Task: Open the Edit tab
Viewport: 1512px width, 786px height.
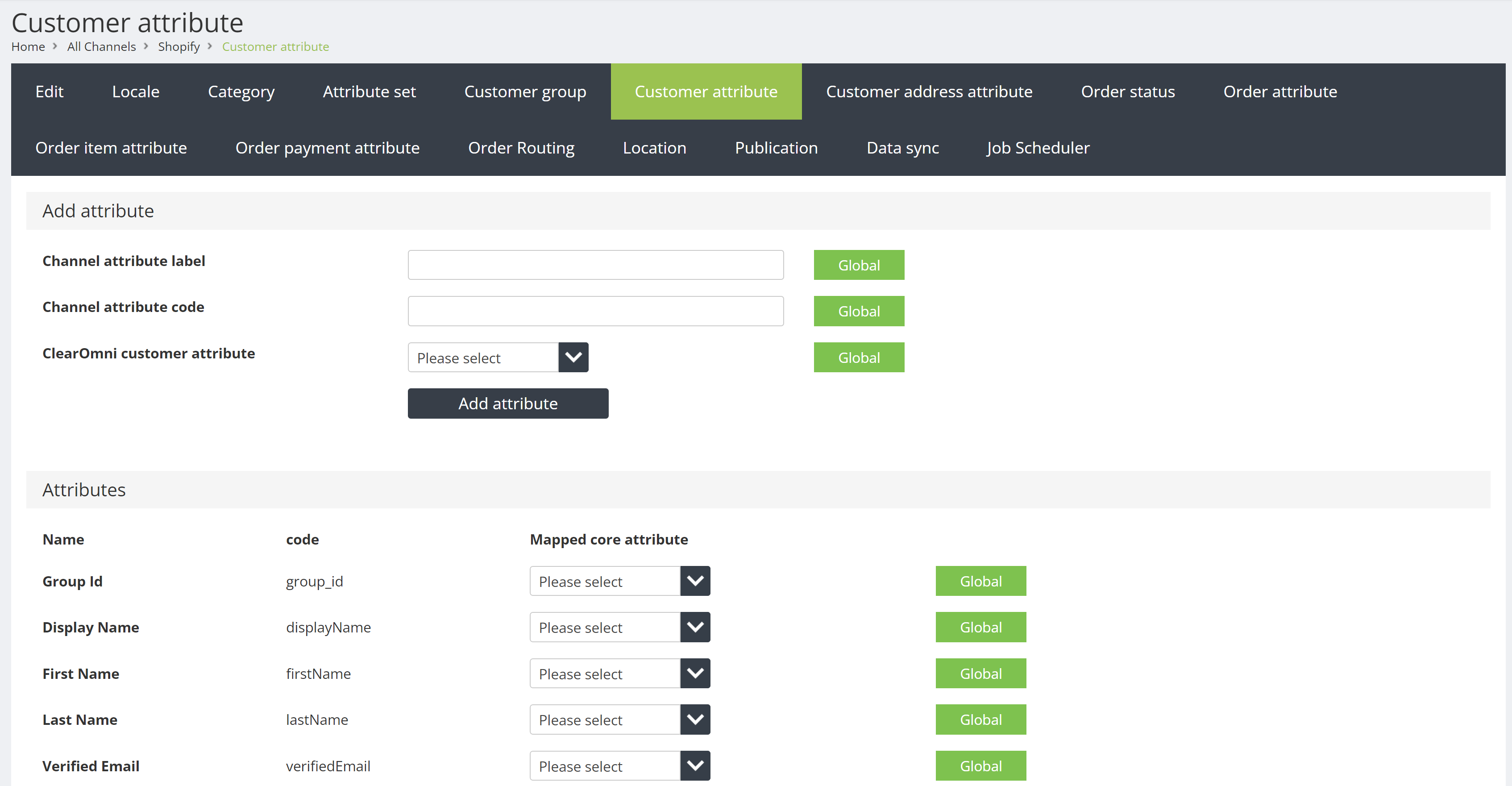Action: point(49,91)
